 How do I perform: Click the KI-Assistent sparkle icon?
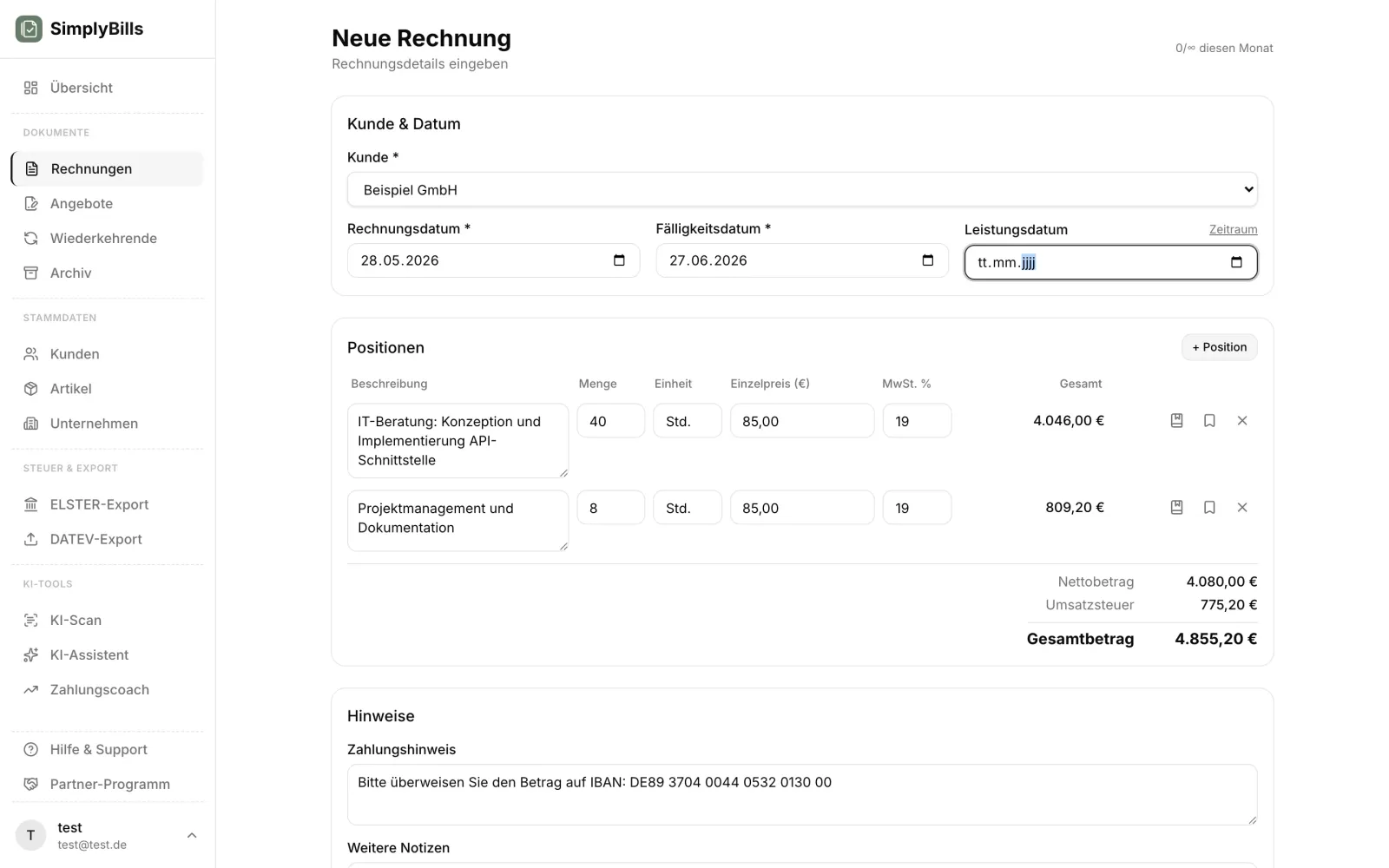pyautogui.click(x=31, y=654)
